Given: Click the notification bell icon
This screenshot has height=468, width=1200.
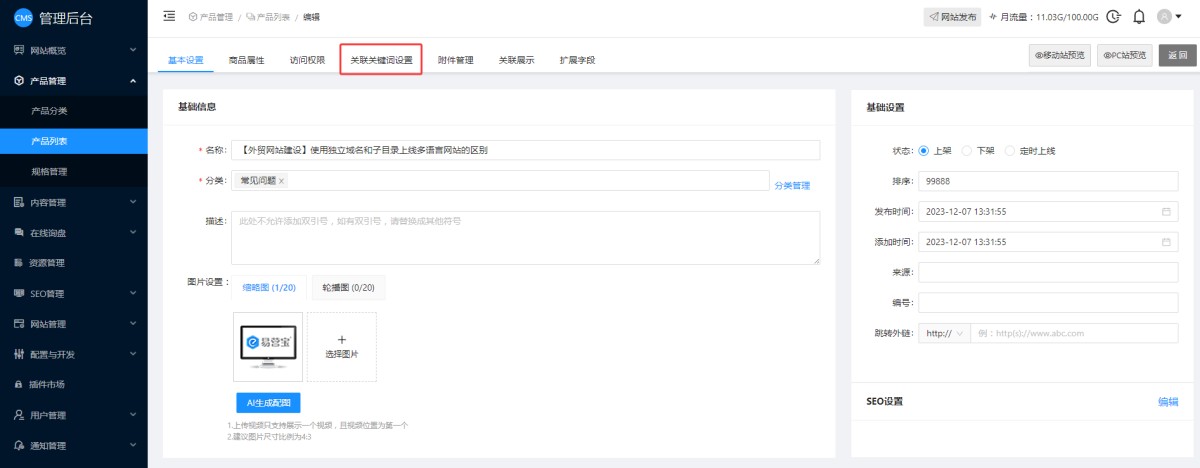Looking at the screenshot, I should (x=1138, y=17).
